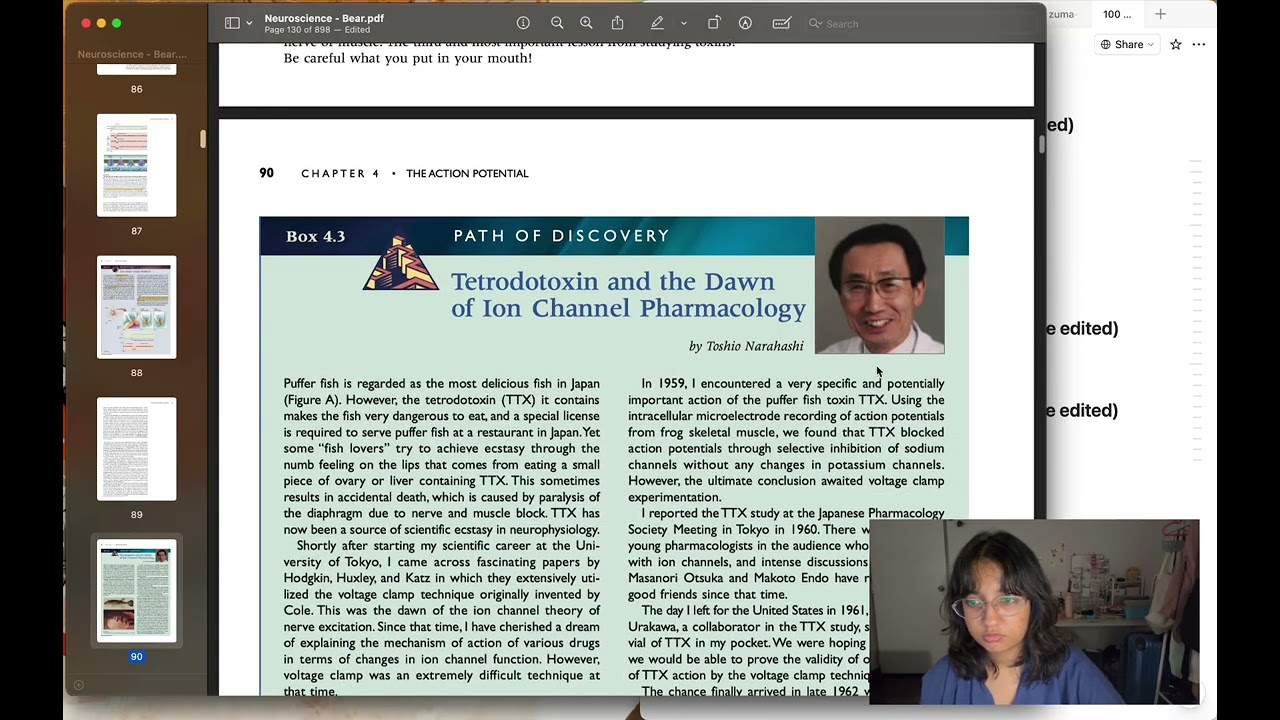
Task: Open the Share menu icon in Preview
Action: click(x=617, y=23)
